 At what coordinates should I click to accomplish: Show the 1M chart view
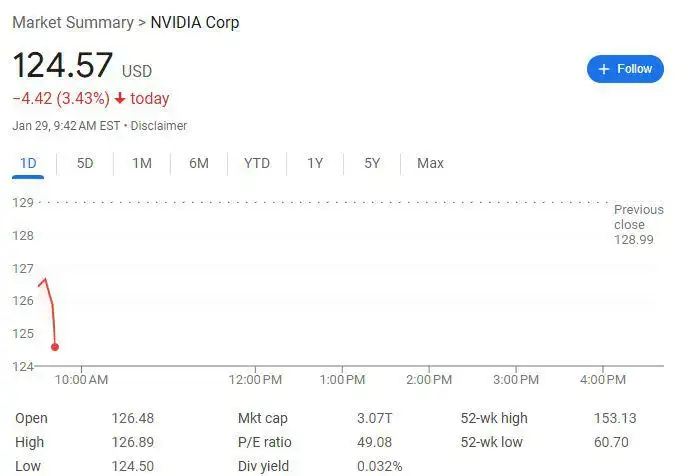click(x=142, y=163)
